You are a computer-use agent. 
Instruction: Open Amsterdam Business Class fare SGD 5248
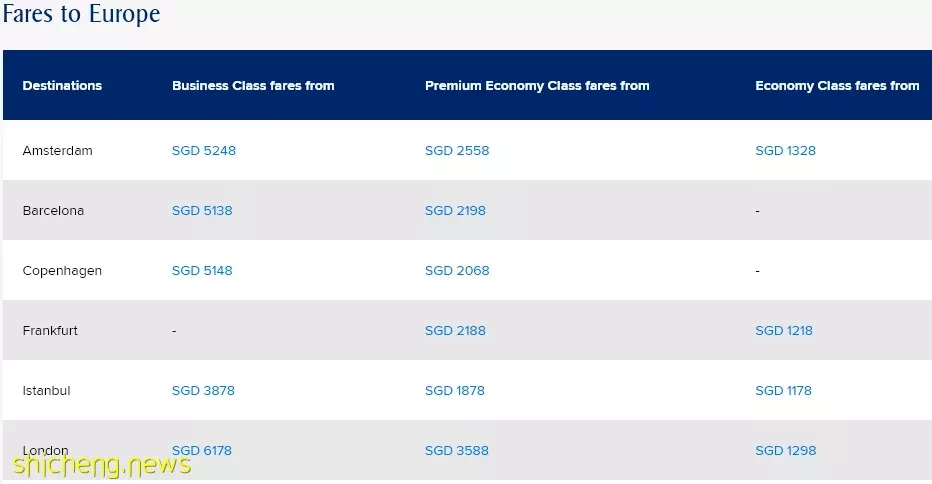coord(204,150)
